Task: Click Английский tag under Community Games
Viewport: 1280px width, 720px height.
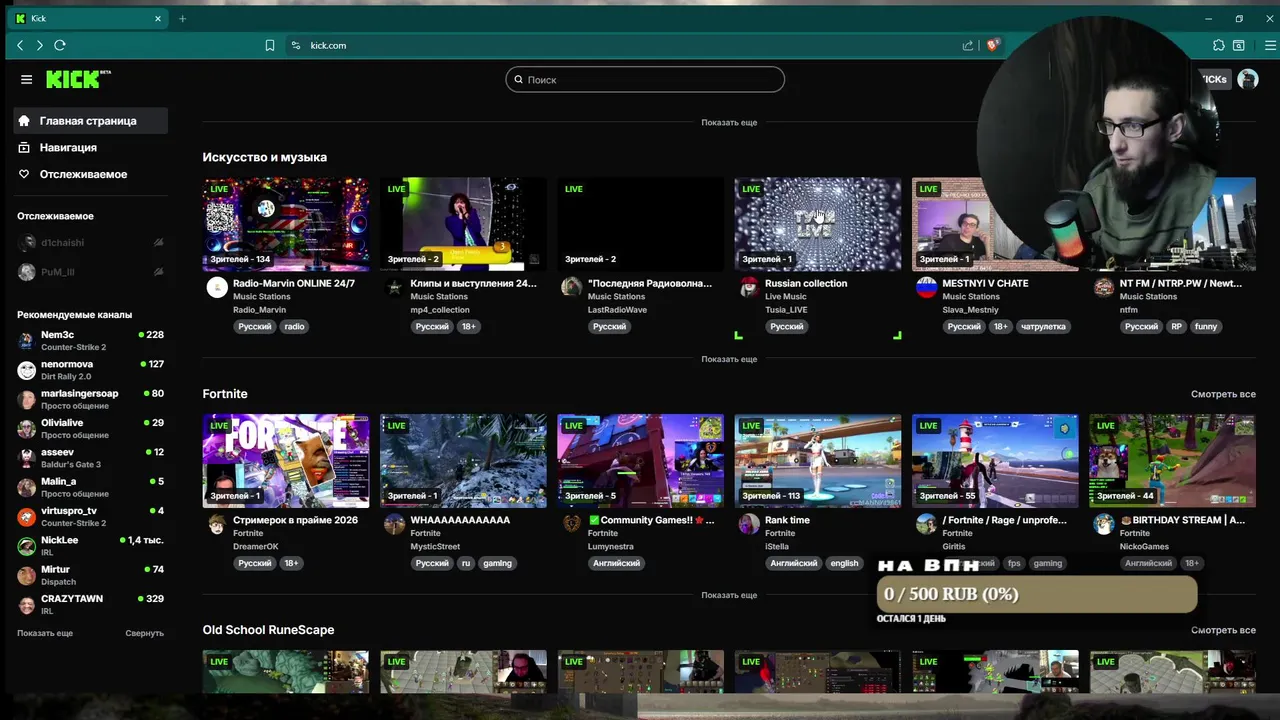Action: click(x=616, y=563)
